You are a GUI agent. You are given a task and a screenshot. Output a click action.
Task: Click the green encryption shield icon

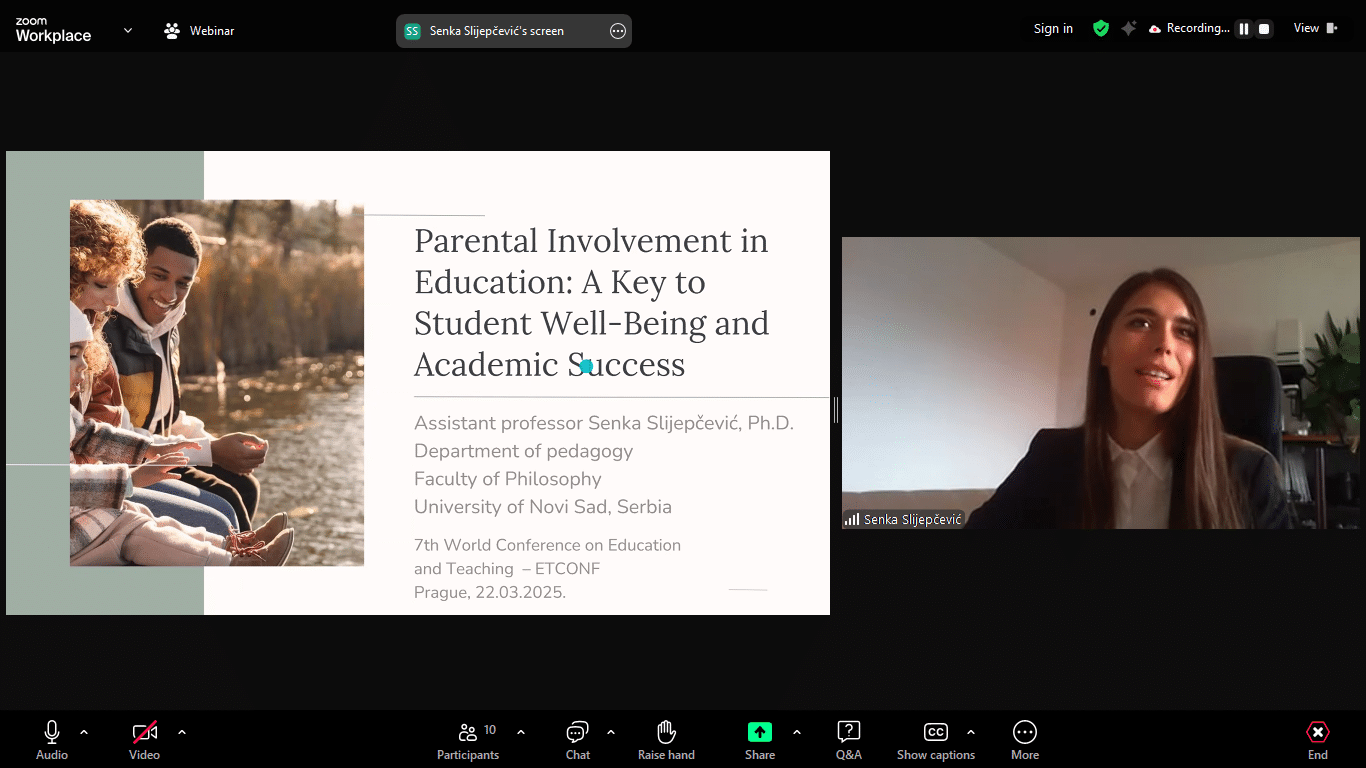click(1101, 29)
